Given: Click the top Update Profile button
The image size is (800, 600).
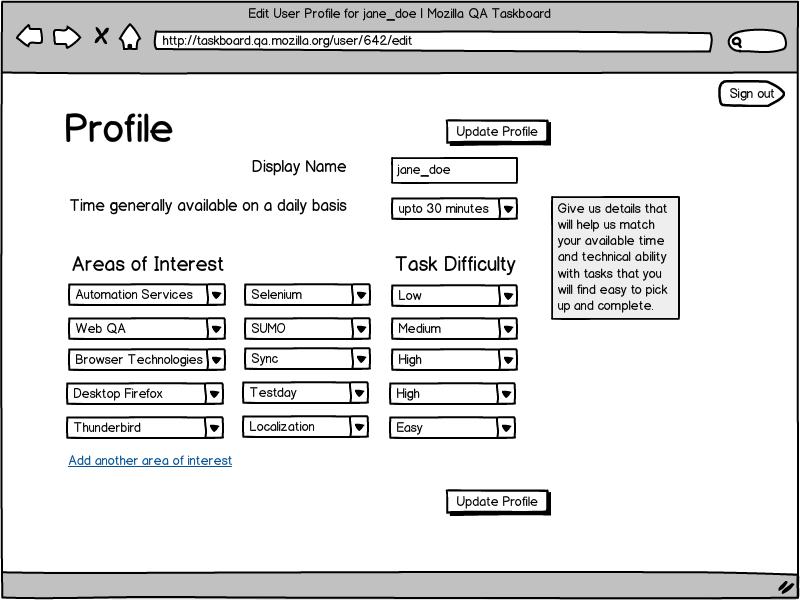Looking at the screenshot, I should click(x=498, y=132).
